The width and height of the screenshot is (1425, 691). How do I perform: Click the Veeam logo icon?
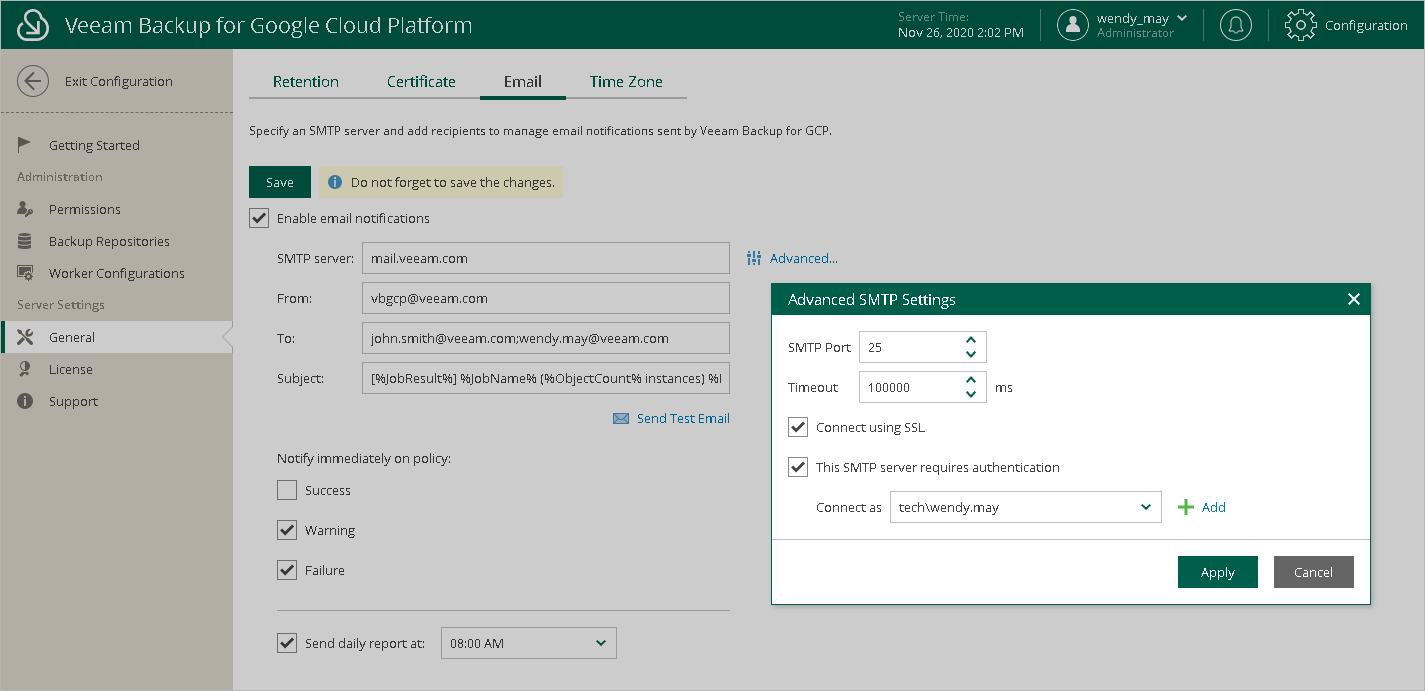point(33,25)
